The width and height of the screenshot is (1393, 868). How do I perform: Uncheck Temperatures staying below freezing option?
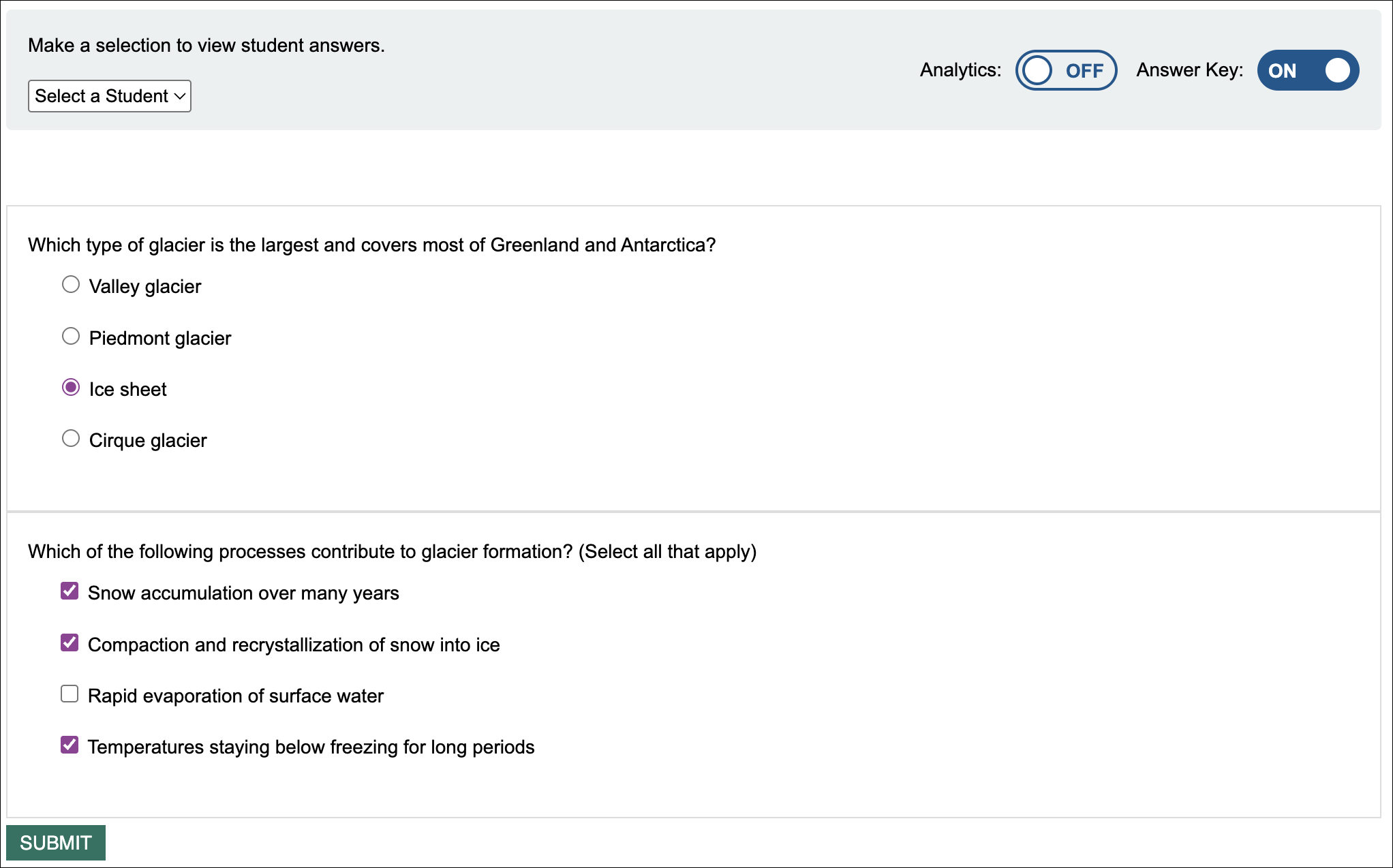(x=68, y=745)
